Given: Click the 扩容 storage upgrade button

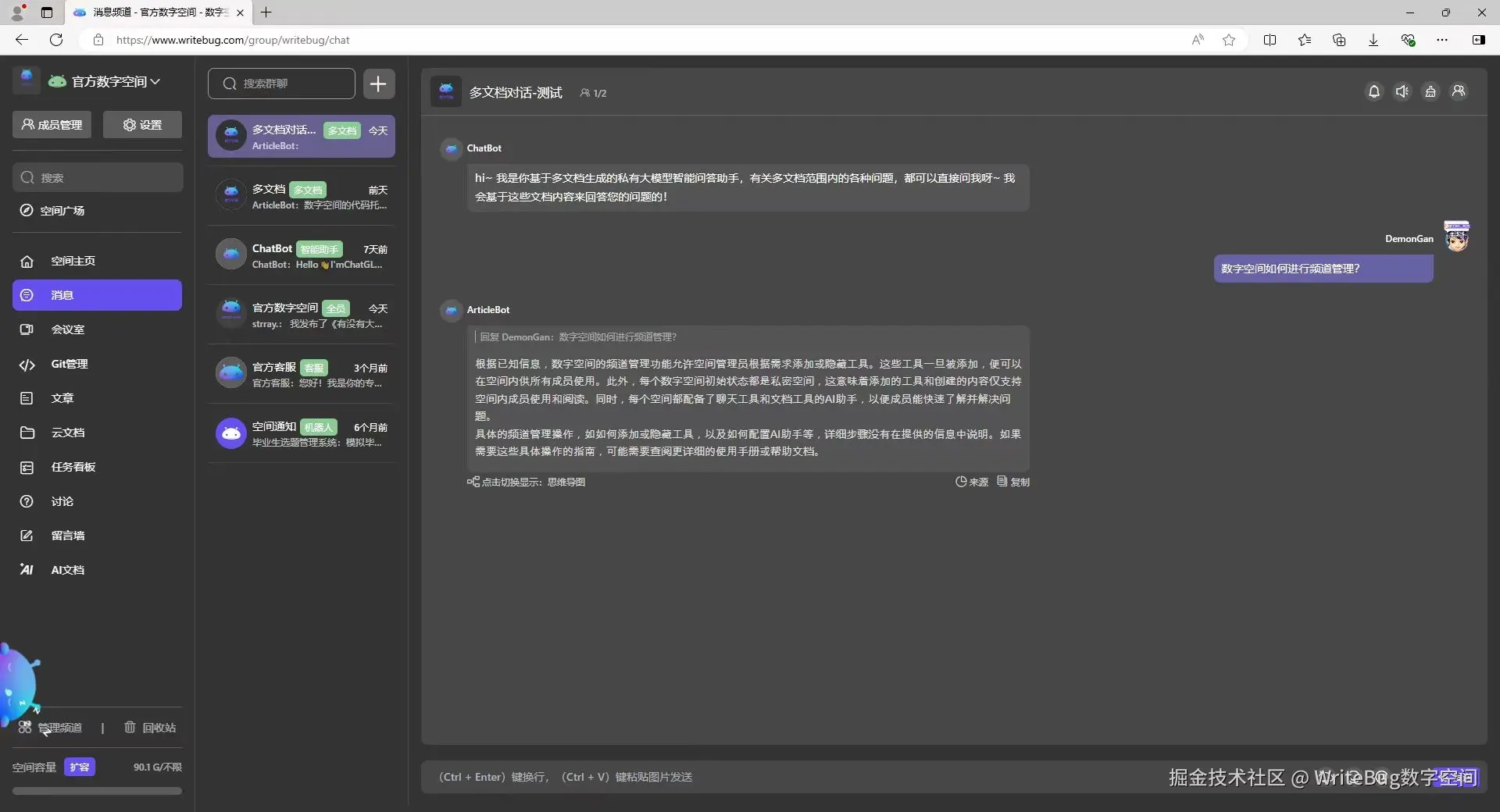Looking at the screenshot, I should coord(80,767).
